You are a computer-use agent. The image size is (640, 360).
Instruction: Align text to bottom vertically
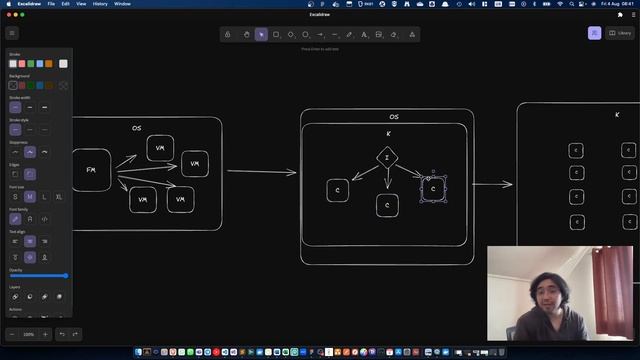pyautogui.click(x=44, y=258)
